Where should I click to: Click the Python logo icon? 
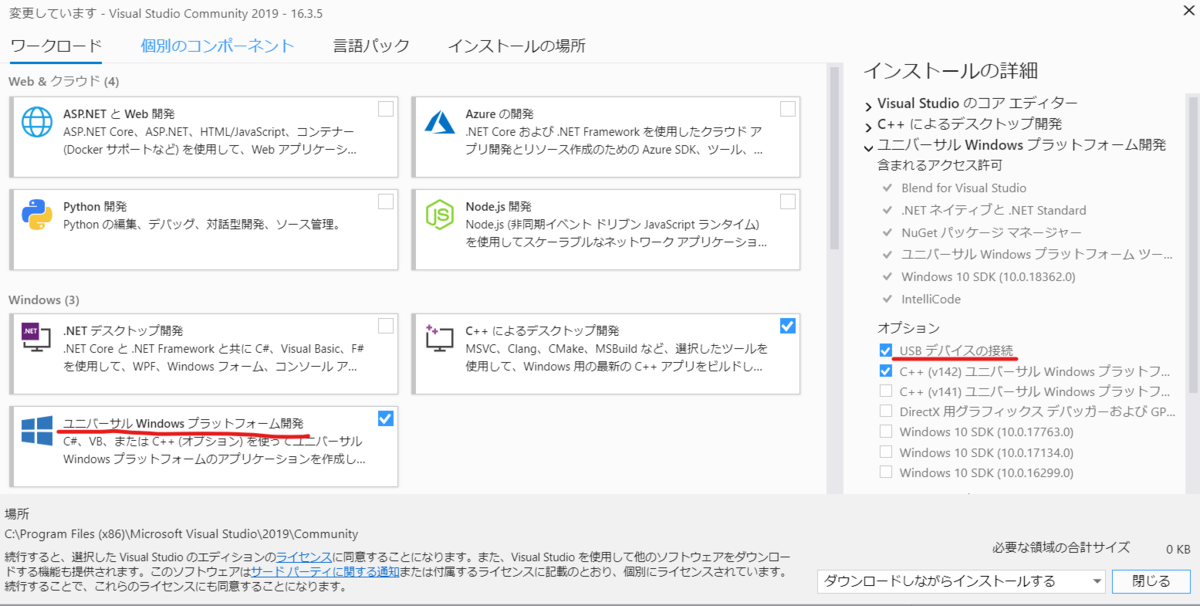(37, 214)
